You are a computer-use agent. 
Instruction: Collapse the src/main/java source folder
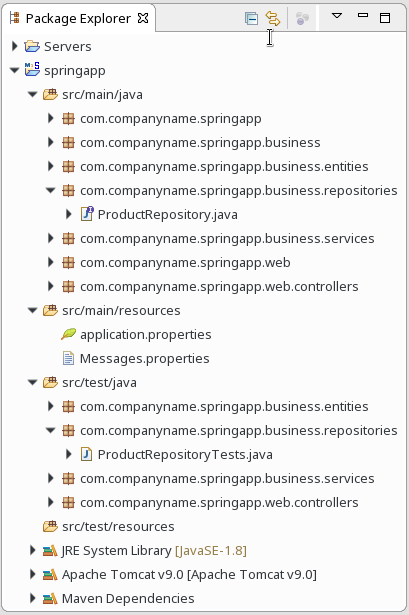33,95
